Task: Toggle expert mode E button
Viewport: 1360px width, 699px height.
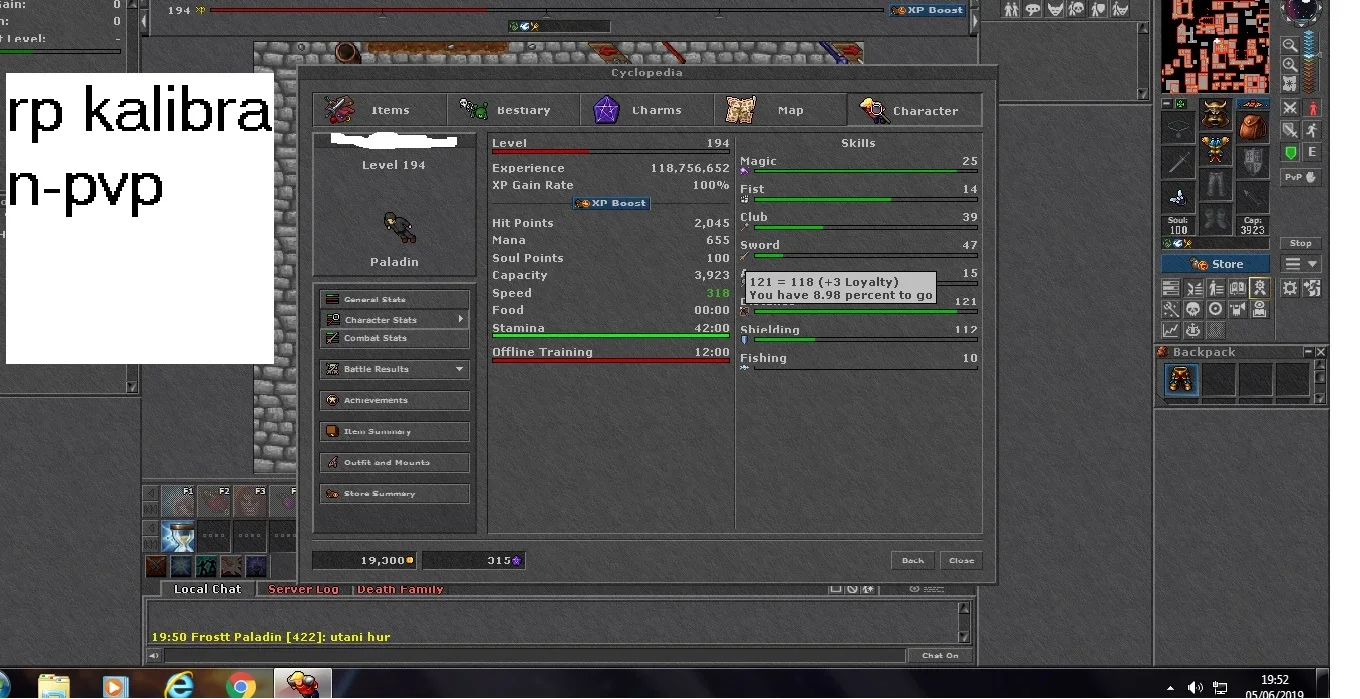Action: click(x=1312, y=152)
